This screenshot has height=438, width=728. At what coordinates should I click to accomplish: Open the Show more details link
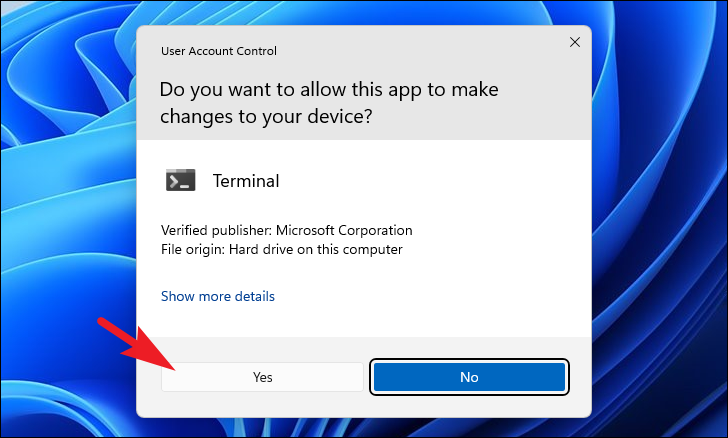pyautogui.click(x=218, y=296)
